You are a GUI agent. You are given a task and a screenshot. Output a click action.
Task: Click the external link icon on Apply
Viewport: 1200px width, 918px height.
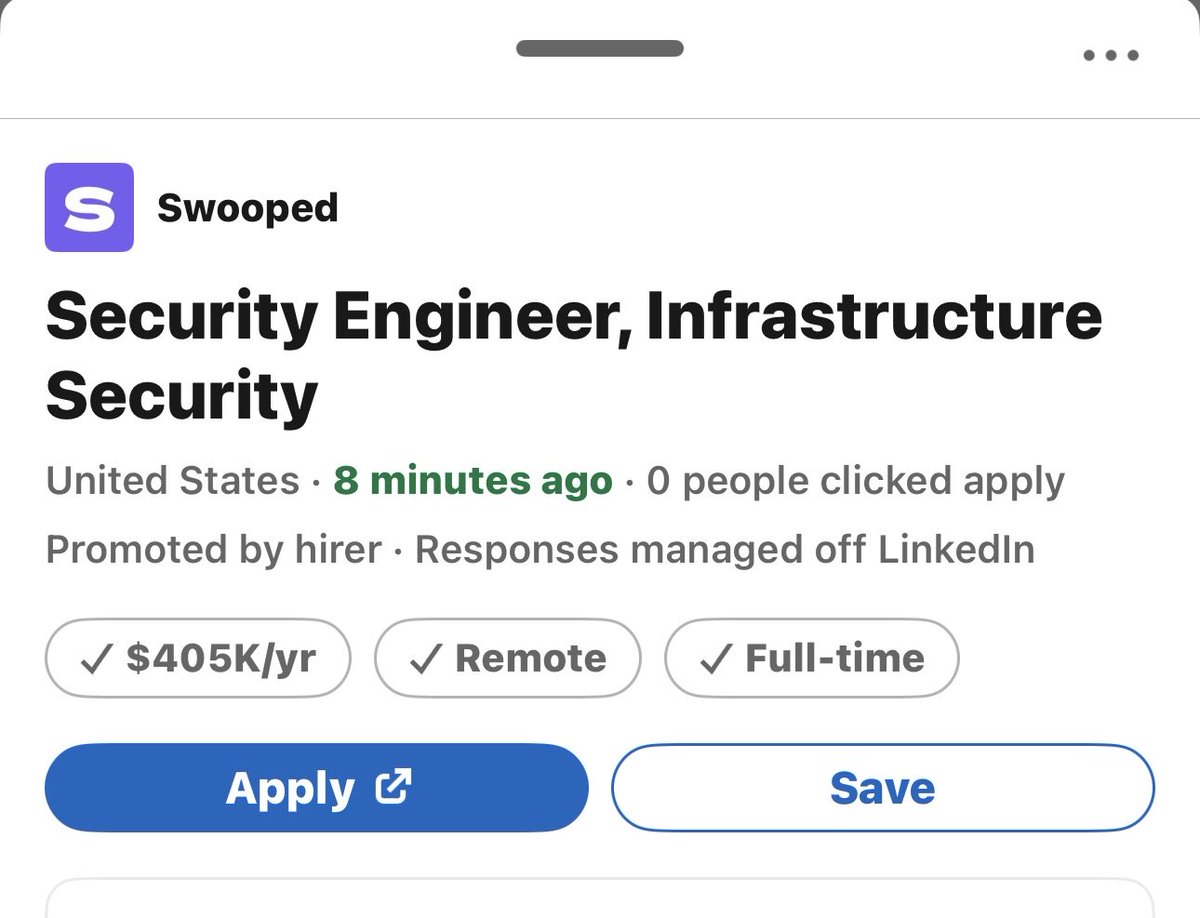tap(393, 787)
